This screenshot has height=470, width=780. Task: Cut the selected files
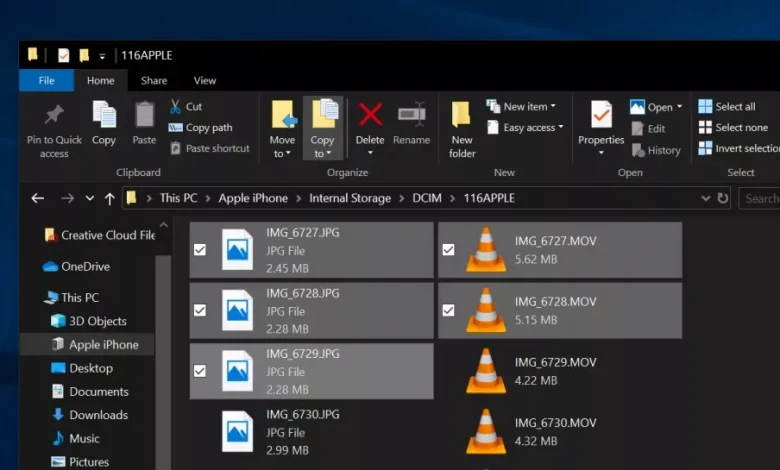(186, 106)
